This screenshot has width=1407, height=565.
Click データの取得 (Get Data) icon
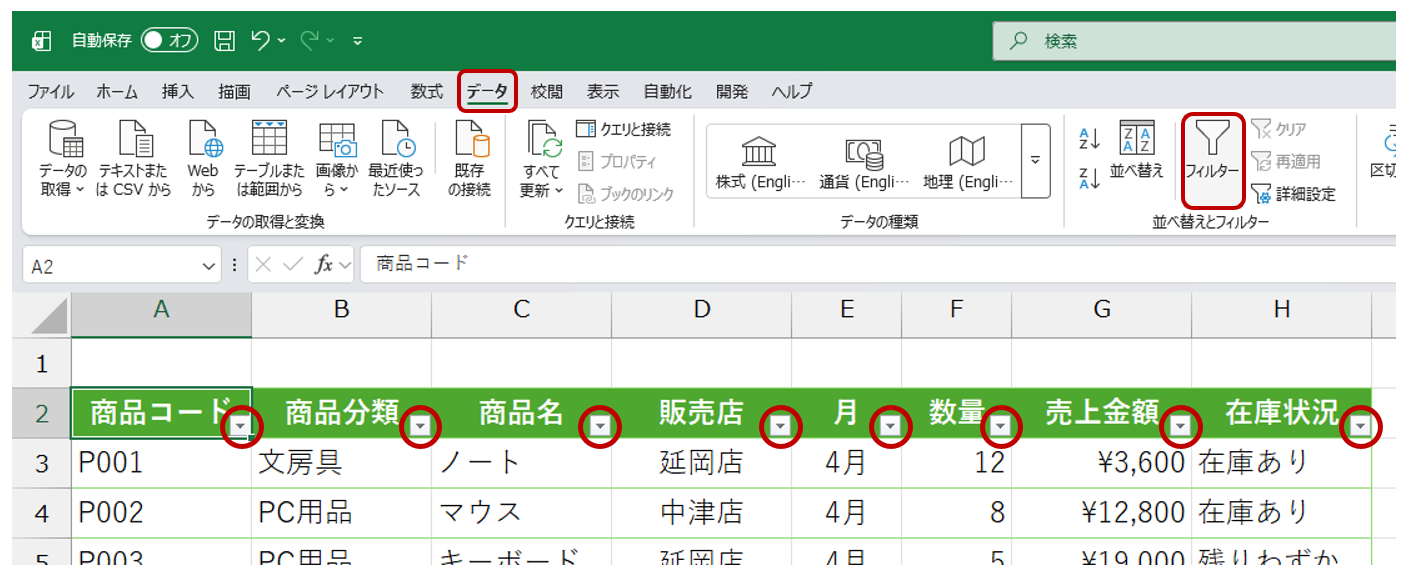[63, 158]
